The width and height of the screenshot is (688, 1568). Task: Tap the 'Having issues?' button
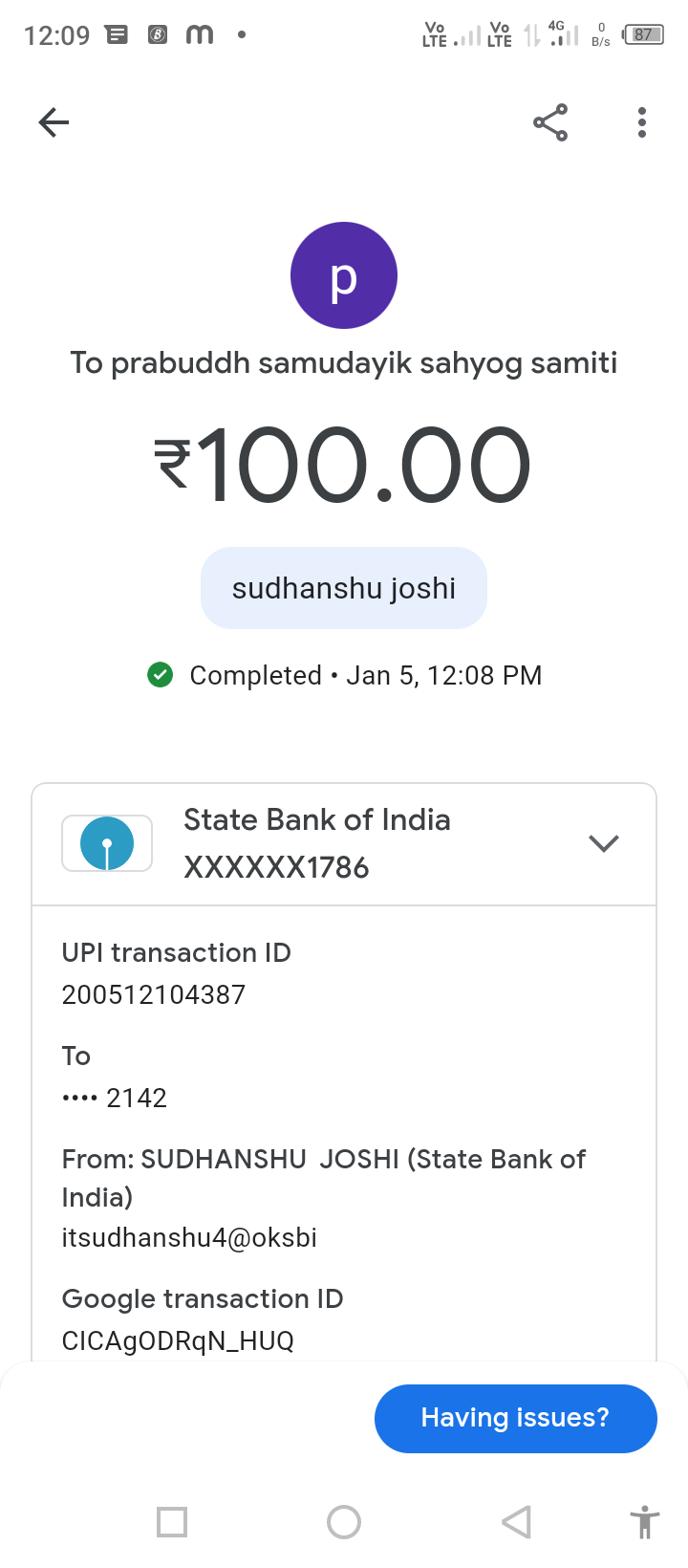(516, 1418)
